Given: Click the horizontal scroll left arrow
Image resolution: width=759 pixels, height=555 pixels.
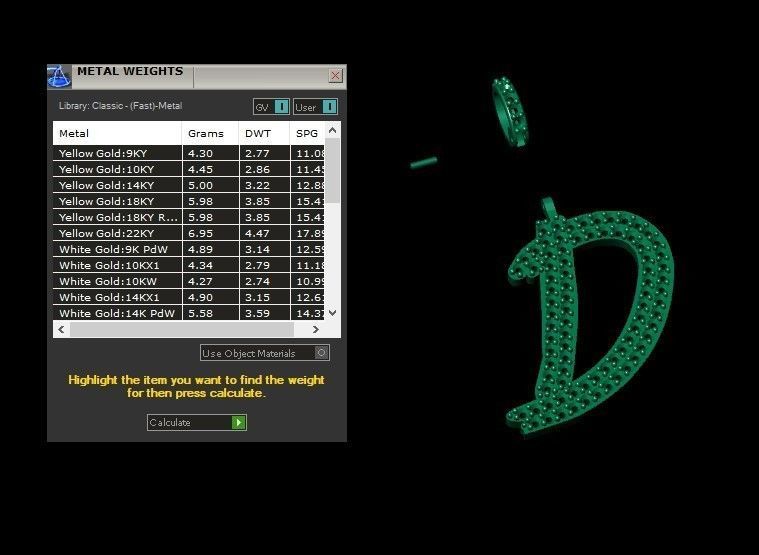Looking at the screenshot, I should (x=61, y=330).
